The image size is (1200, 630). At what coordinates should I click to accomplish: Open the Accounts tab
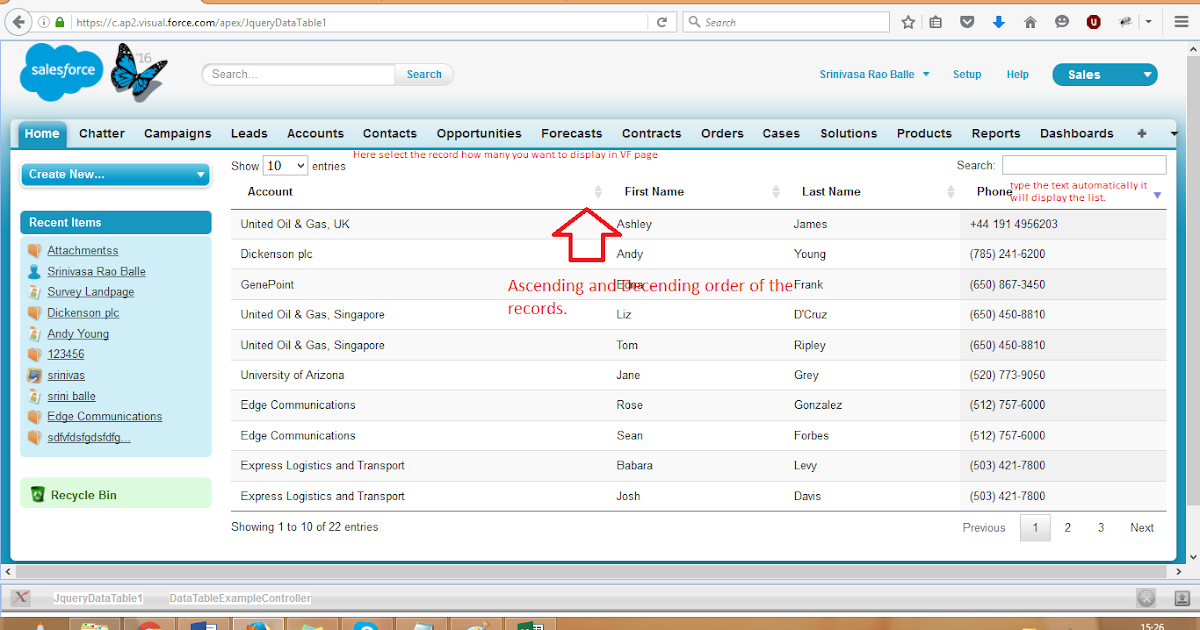tap(315, 133)
